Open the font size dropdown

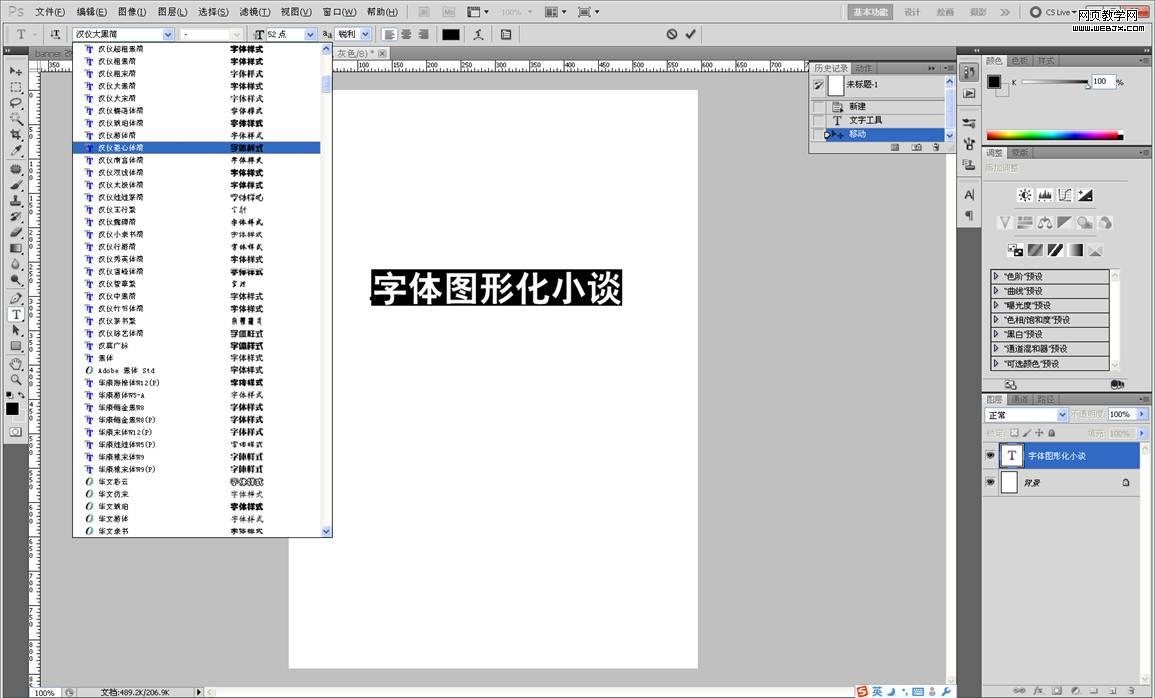coord(310,34)
